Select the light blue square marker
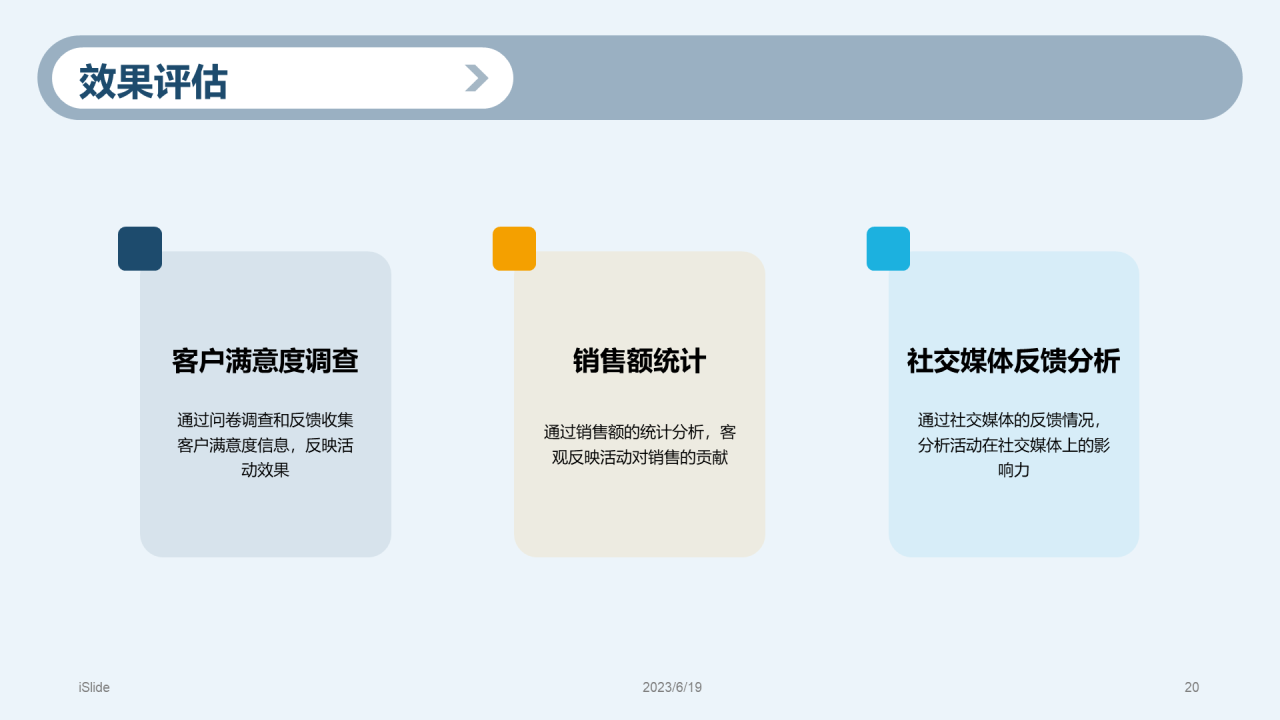Image resolution: width=1280 pixels, height=720 pixels. click(888, 249)
